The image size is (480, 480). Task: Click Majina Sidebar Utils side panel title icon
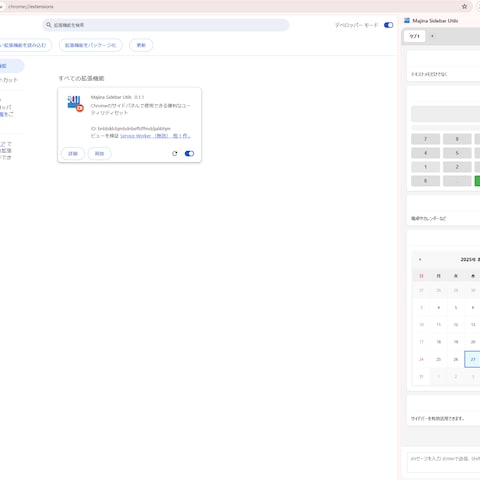tap(407, 21)
